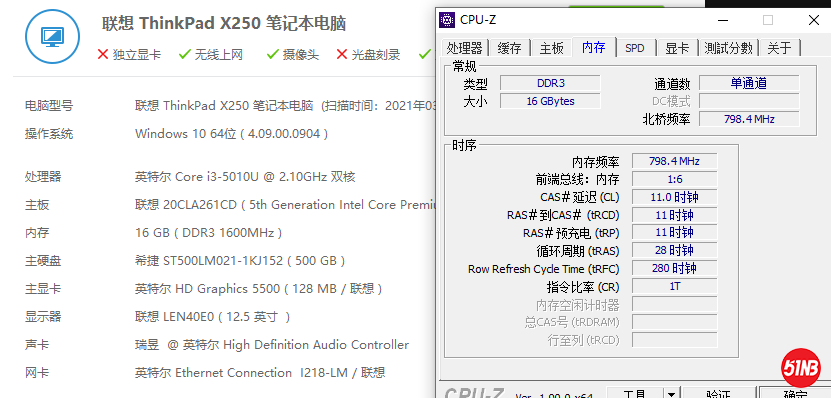The image size is (831, 398).
Task: Click the 内存频率 value 798.4 MHz
Action: [674, 161]
